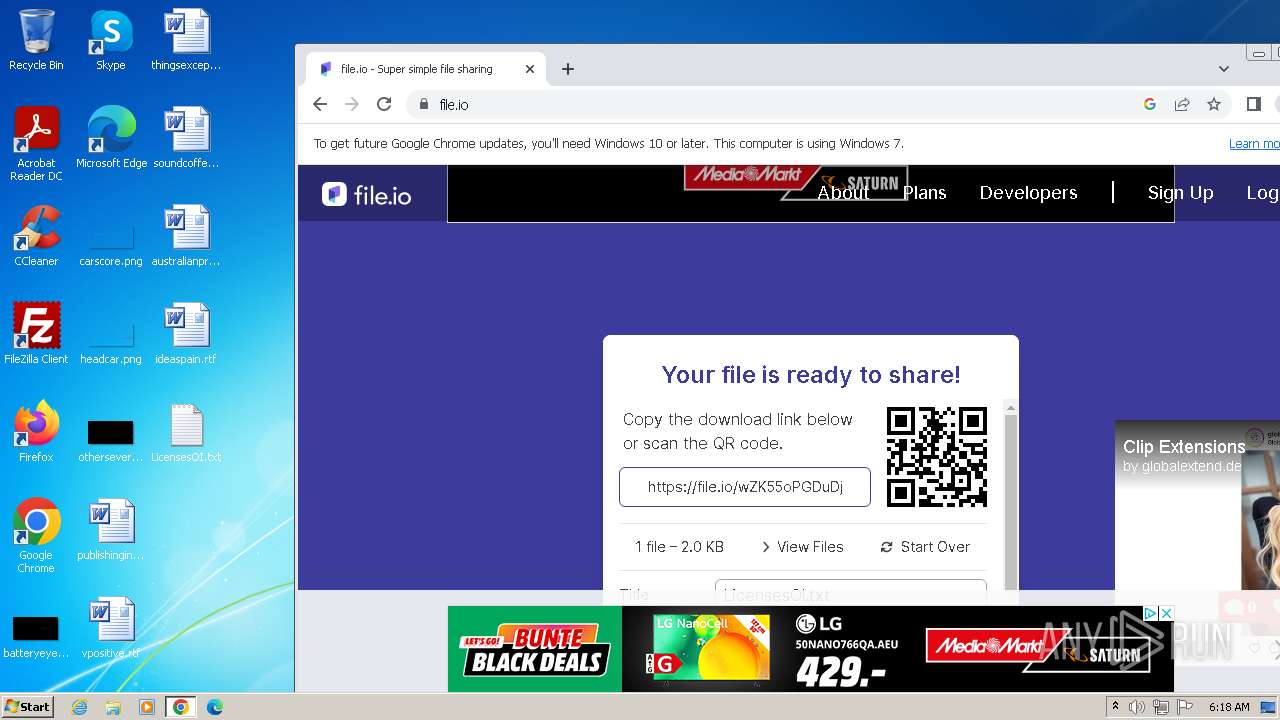The image size is (1280, 720).
Task: Open the network tray icon
Action: coord(1160,707)
